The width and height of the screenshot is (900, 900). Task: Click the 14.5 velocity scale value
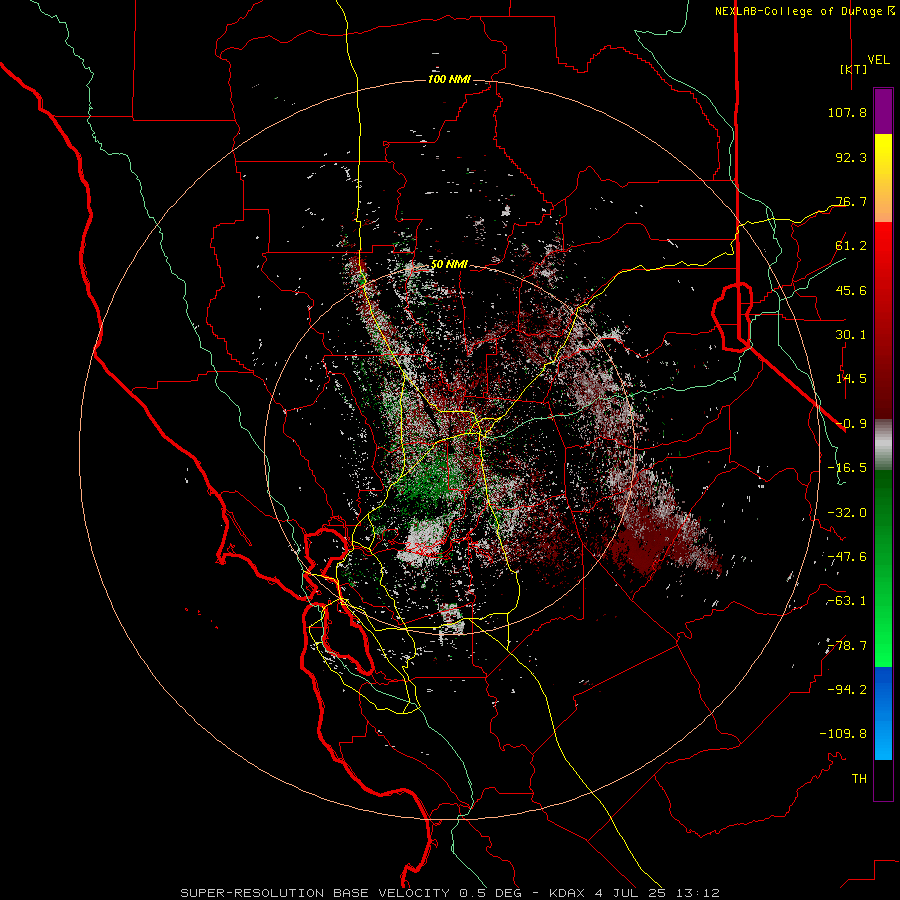[x=851, y=379]
